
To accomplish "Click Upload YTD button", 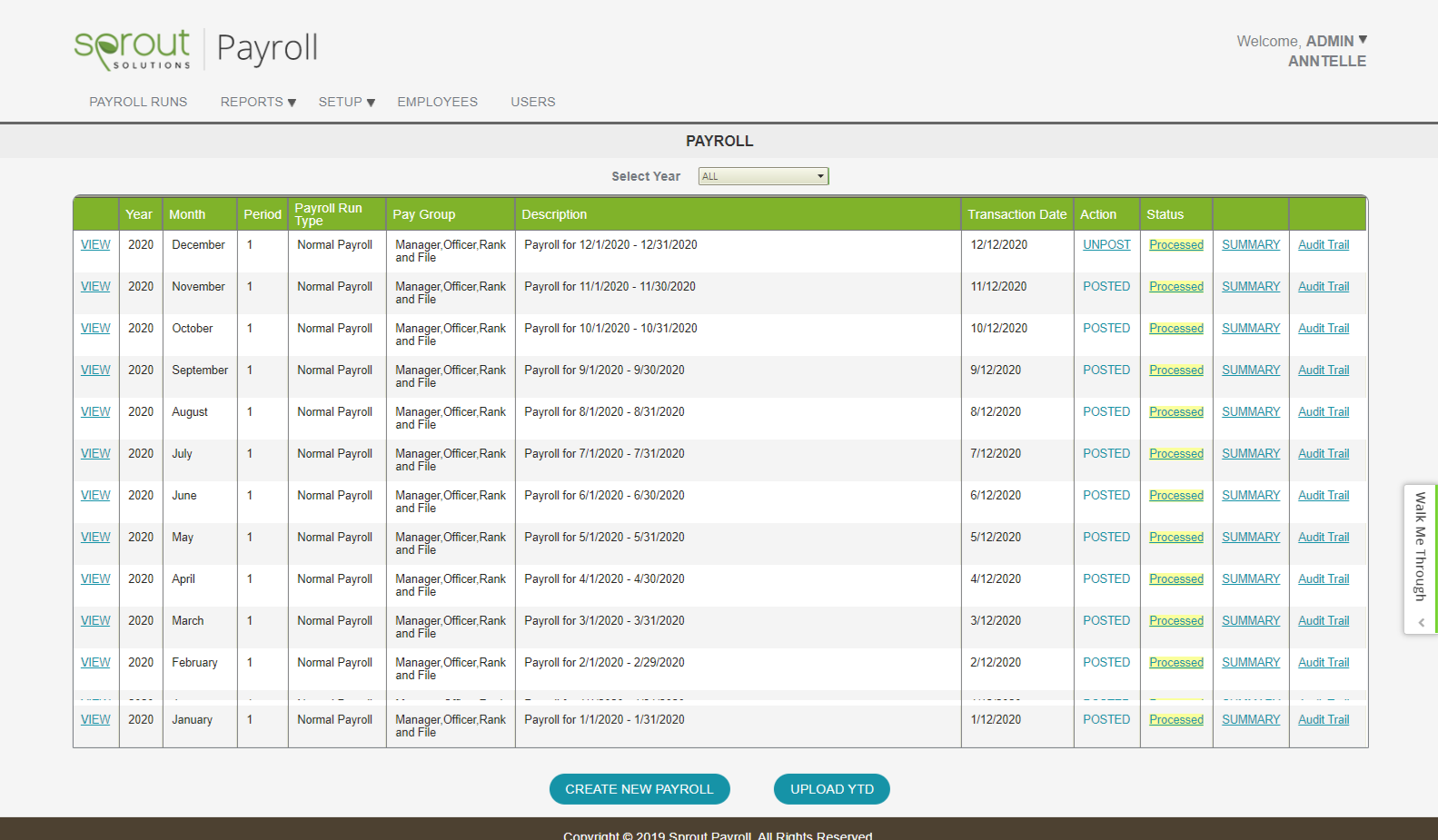I will tap(832, 789).
